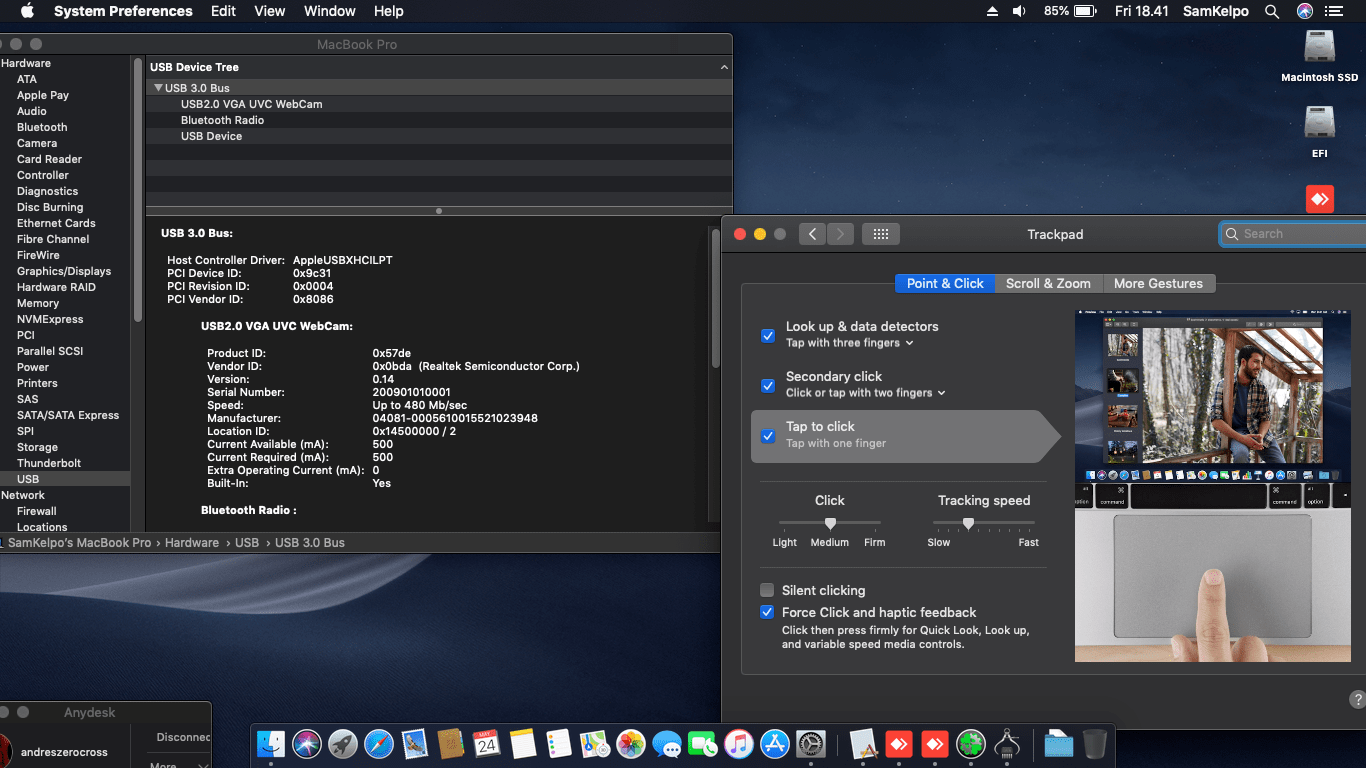
Task: Click the volume icon in the menu bar
Action: click(x=1019, y=11)
